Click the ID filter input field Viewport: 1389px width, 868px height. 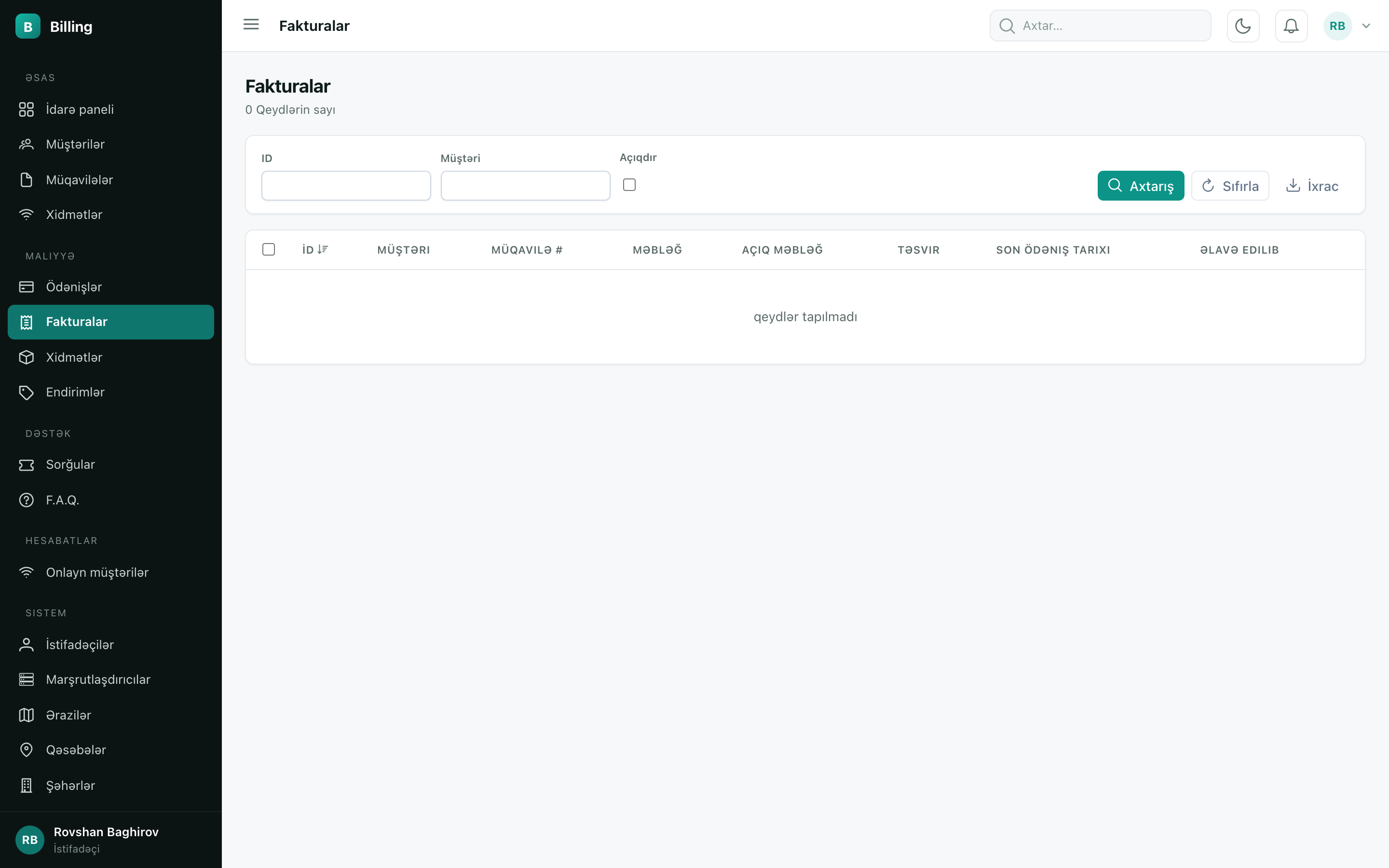(x=346, y=186)
